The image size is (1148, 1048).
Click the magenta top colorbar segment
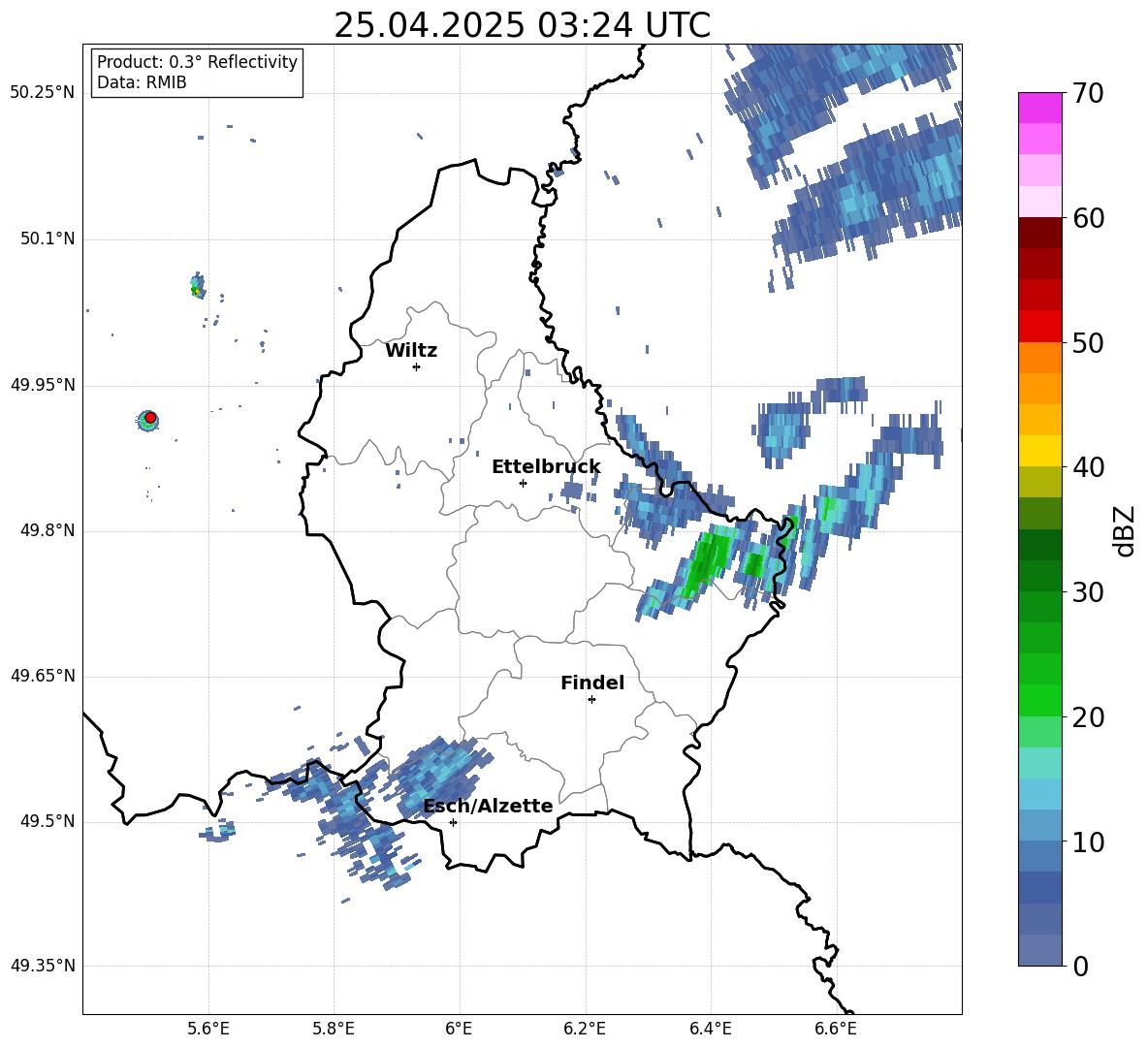pos(1039,108)
